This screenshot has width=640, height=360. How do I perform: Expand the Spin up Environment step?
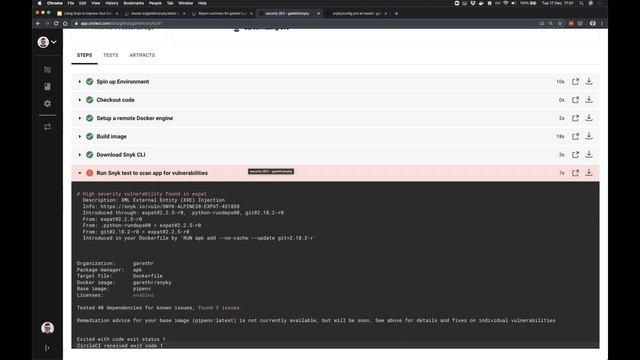(x=80, y=82)
